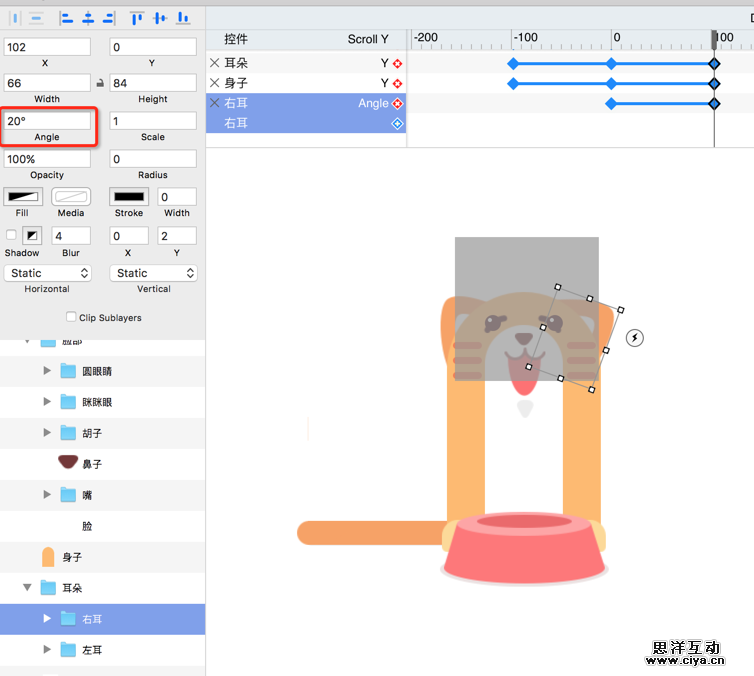The image size is (754, 676).
Task: Align layers to left edge
Action: click(x=66, y=19)
